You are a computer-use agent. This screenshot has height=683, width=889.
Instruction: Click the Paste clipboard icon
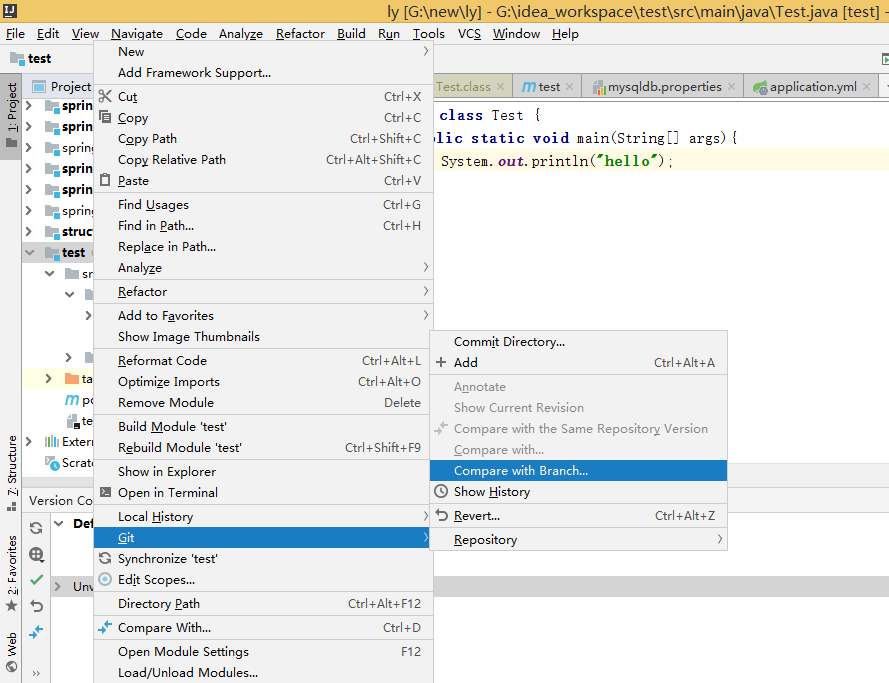[105, 180]
